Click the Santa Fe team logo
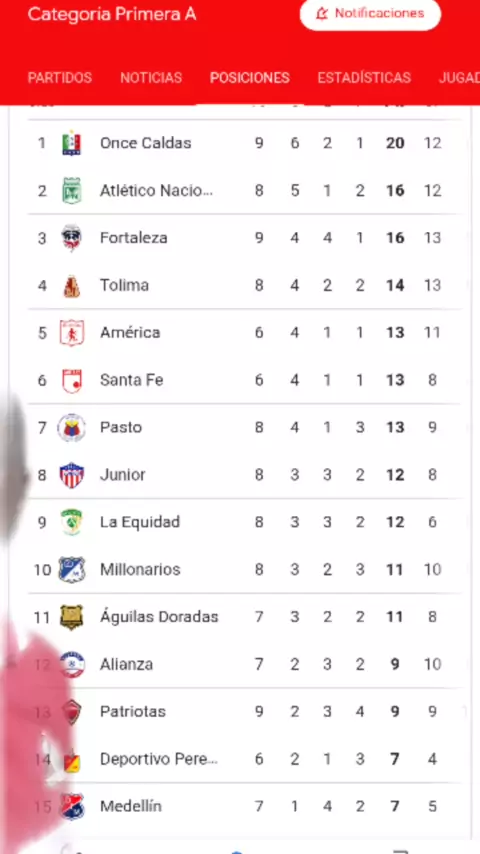 71,380
